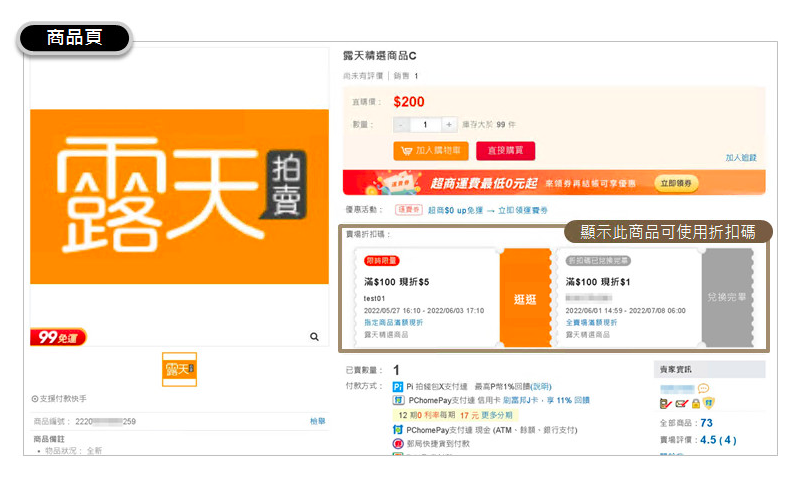Click the Pi wallet payment icon
Image resolution: width=801 pixels, height=495 pixels.
397,386
